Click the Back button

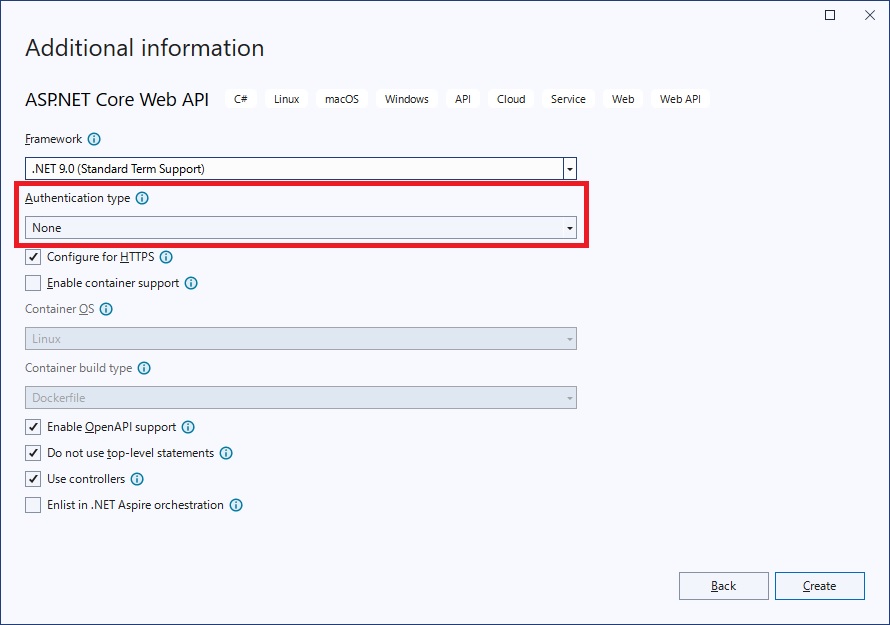coord(724,586)
